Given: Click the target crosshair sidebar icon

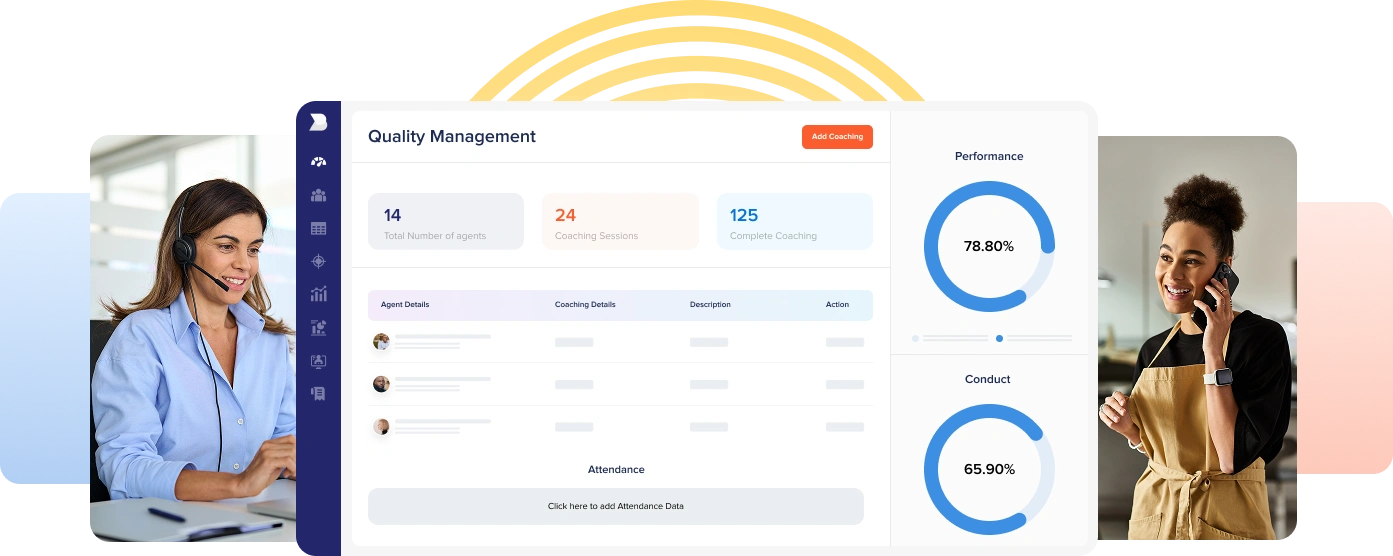Looking at the screenshot, I should tap(318, 261).
